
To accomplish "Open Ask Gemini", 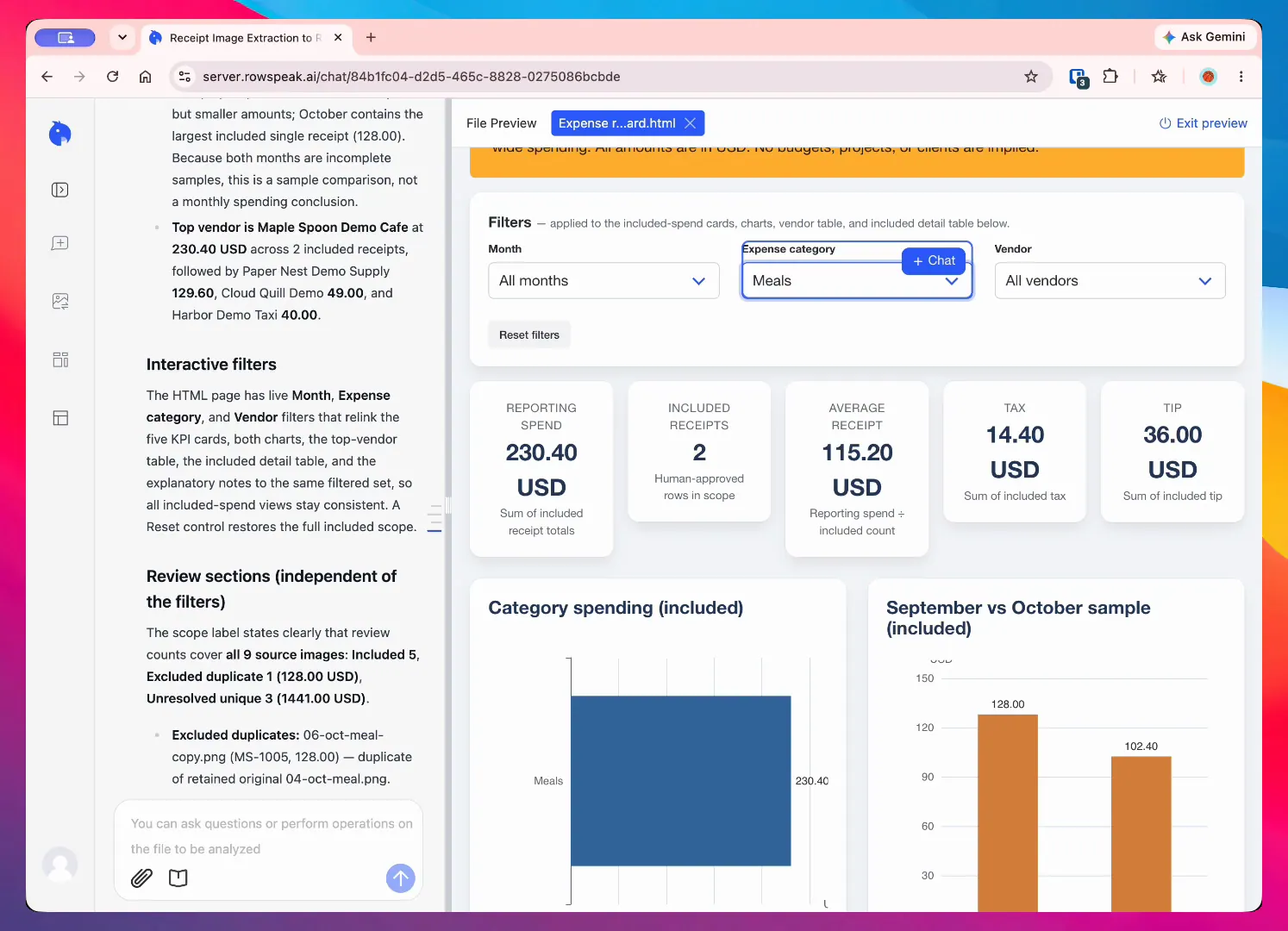I will pos(1204,37).
